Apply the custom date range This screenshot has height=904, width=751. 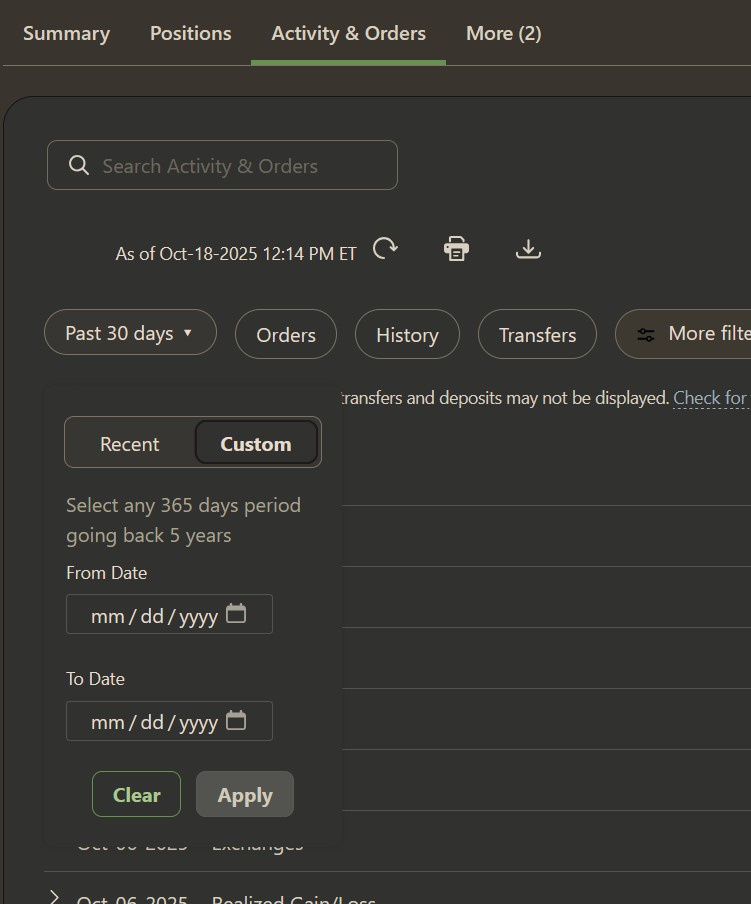pyautogui.click(x=245, y=794)
